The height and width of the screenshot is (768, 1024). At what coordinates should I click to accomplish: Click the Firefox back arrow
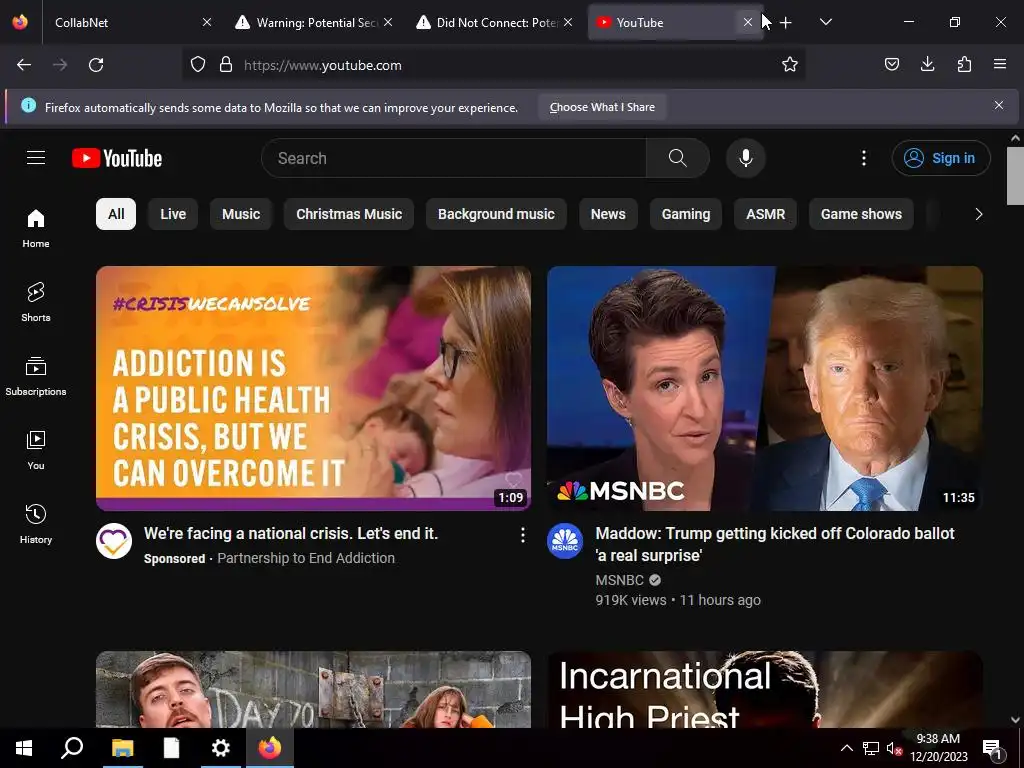click(x=24, y=65)
